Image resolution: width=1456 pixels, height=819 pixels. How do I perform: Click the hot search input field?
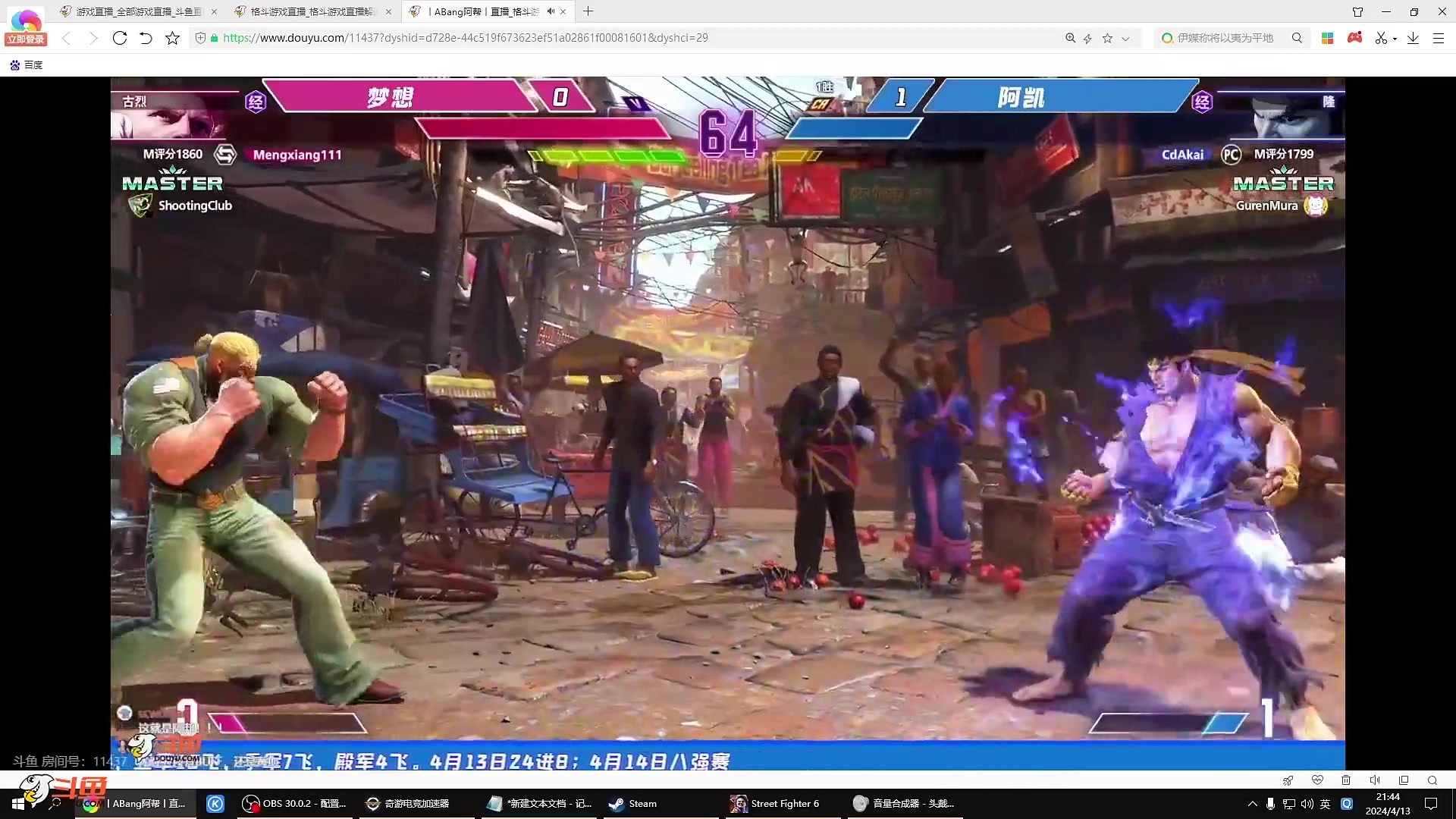(x=1225, y=38)
